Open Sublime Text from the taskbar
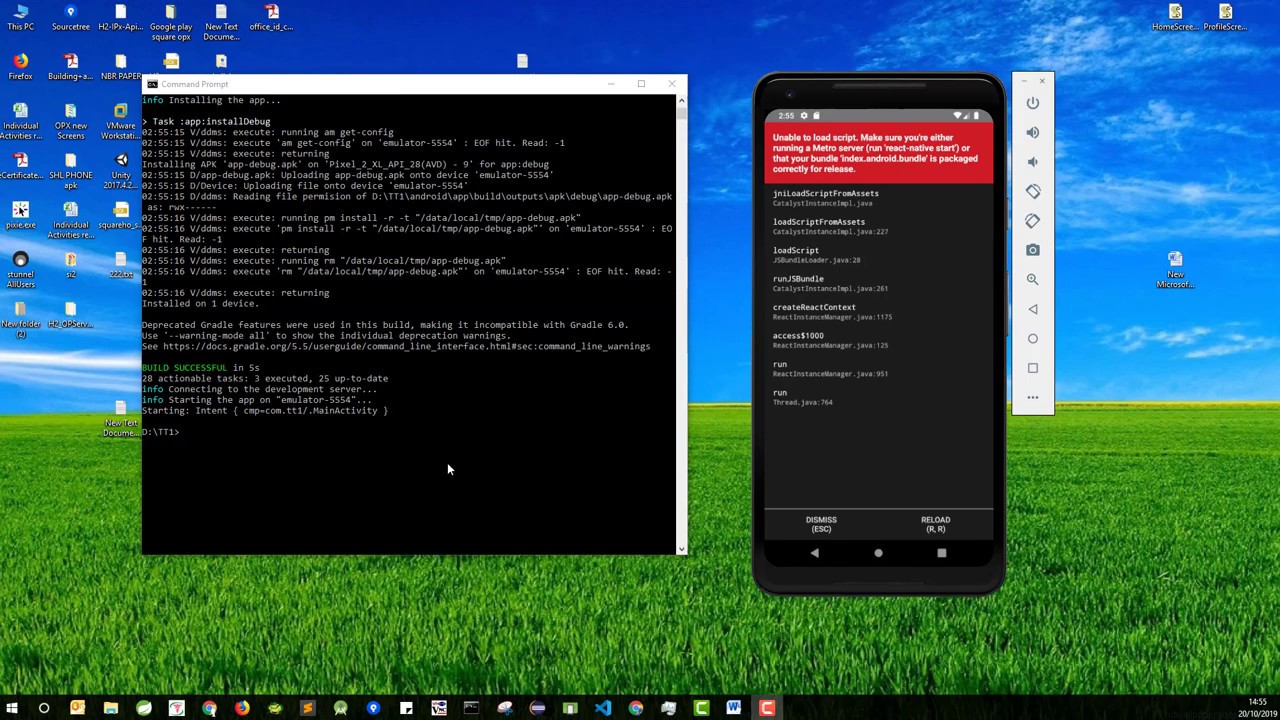1280x720 pixels. coord(307,709)
